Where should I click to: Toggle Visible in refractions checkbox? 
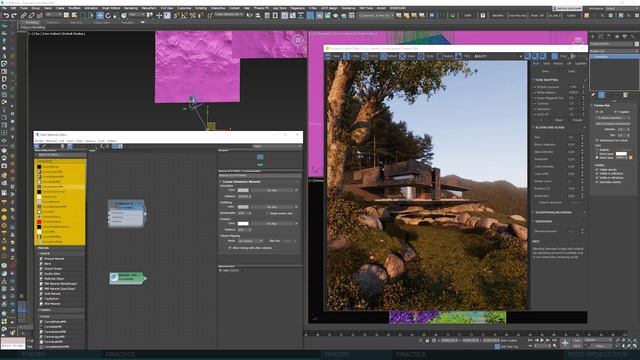coord(597,178)
